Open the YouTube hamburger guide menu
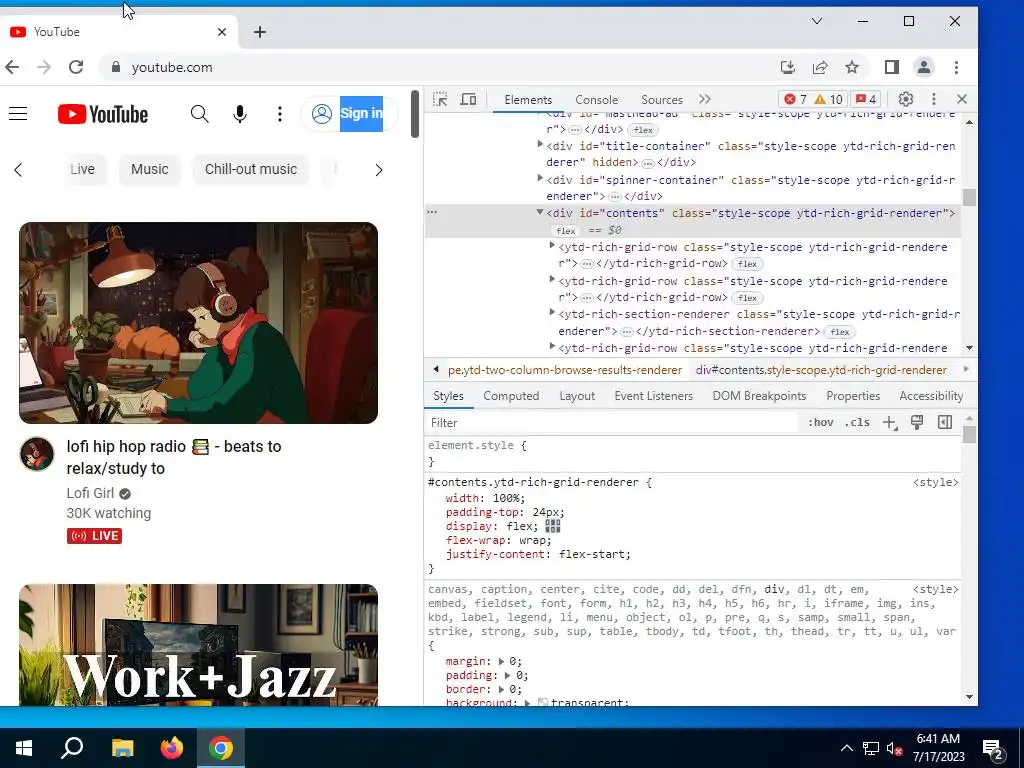 (x=18, y=114)
